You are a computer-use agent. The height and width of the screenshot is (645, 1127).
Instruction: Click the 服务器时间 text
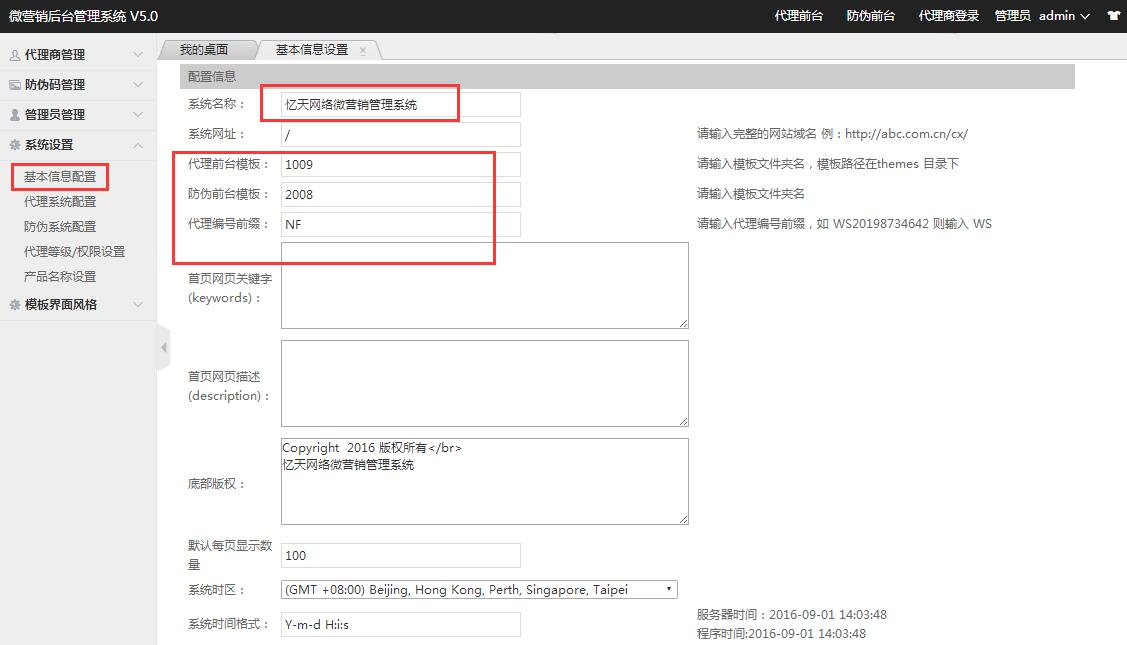(791, 615)
